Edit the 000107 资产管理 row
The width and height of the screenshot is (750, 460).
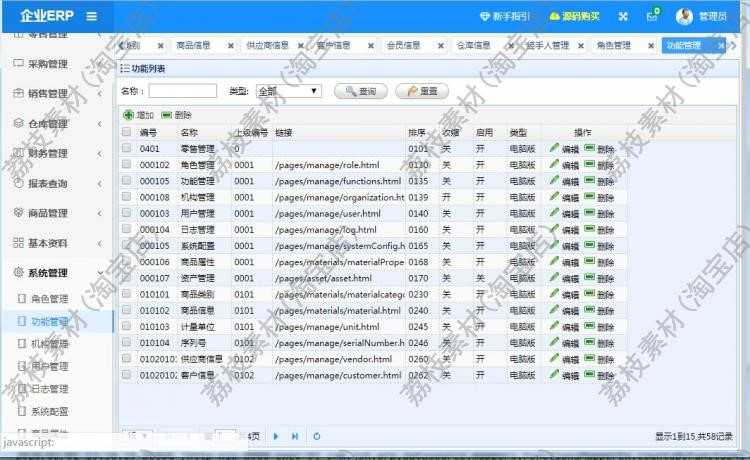[564, 278]
